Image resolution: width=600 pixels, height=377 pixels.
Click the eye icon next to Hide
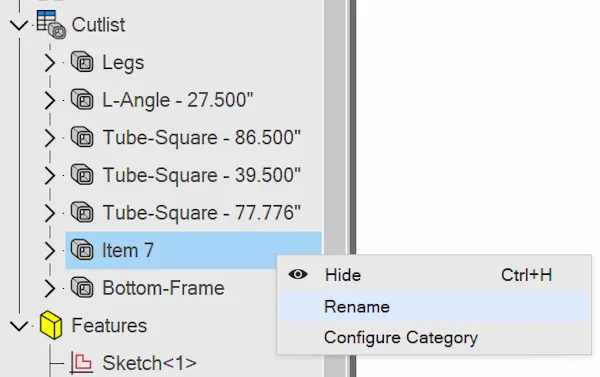click(298, 274)
